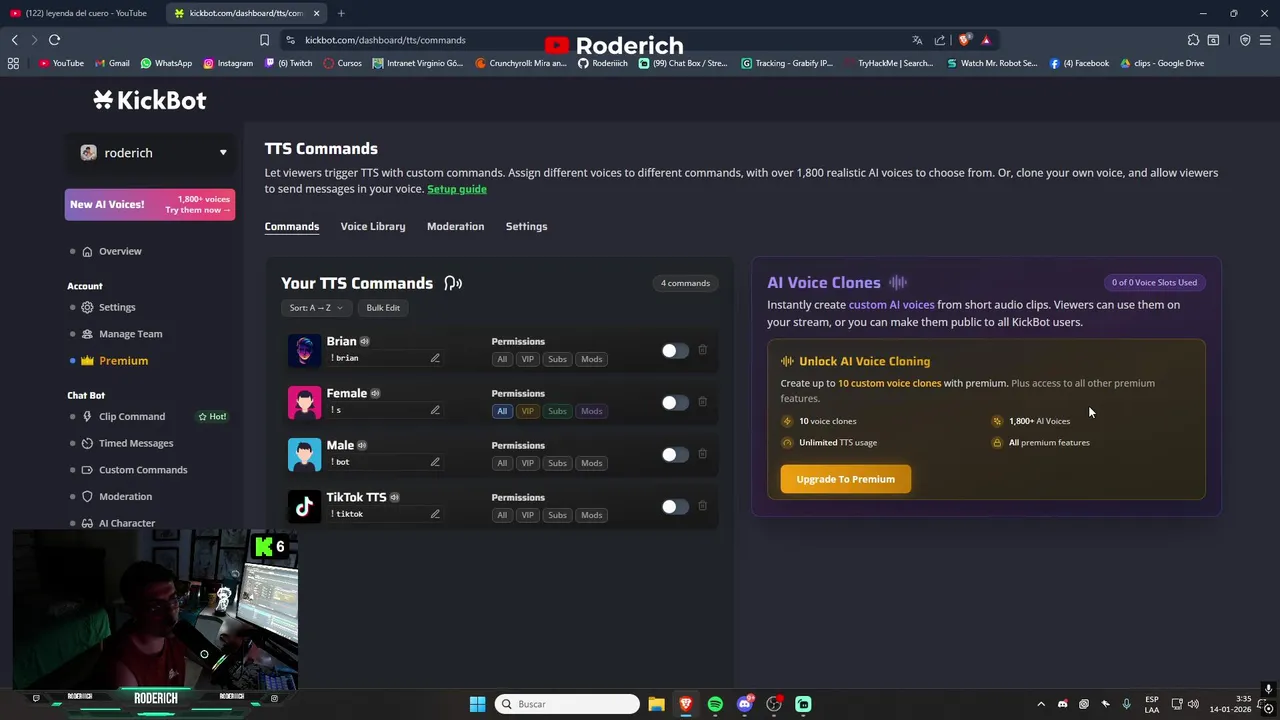Viewport: 1280px width, 720px height.
Task: Enable the TikTok TTS command toggle
Action: click(x=675, y=507)
